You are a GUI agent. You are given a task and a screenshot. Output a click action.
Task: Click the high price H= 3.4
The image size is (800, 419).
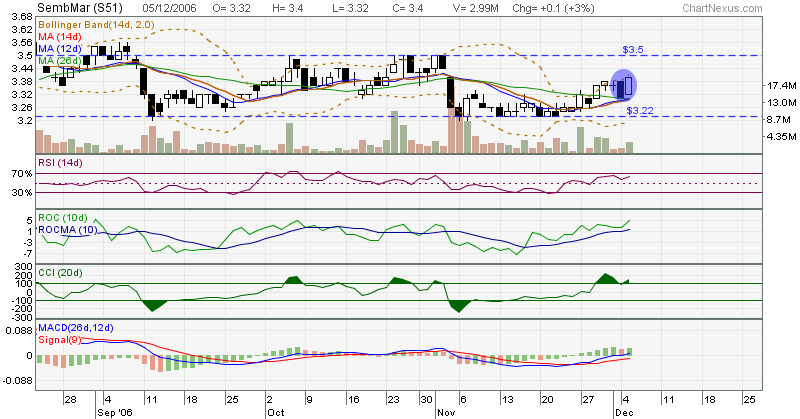288,8
